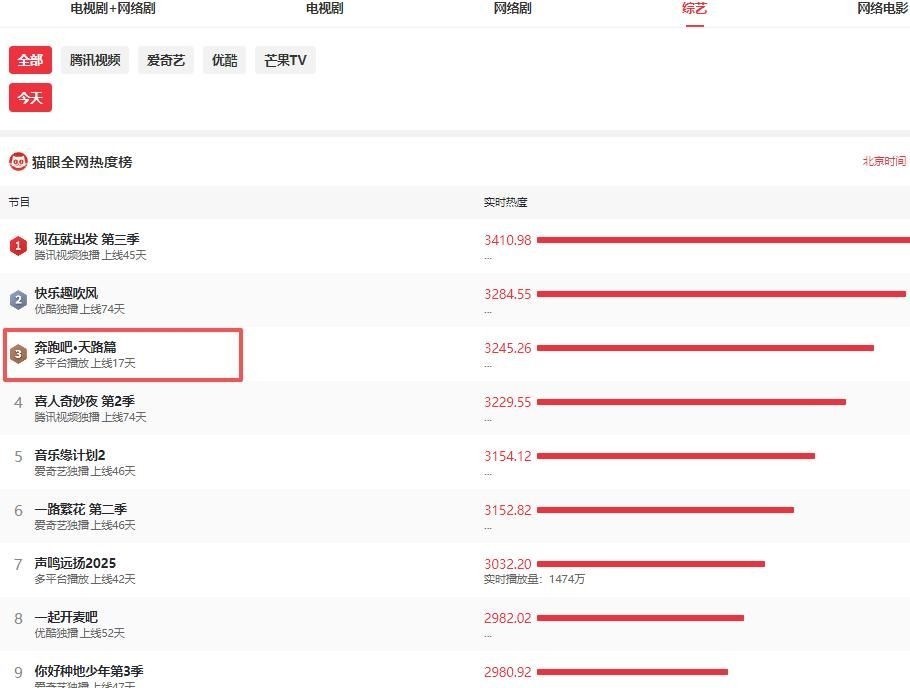Click the 实时热度 column header
The height and width of the screenshot is (688, 910).
[505, 202]
